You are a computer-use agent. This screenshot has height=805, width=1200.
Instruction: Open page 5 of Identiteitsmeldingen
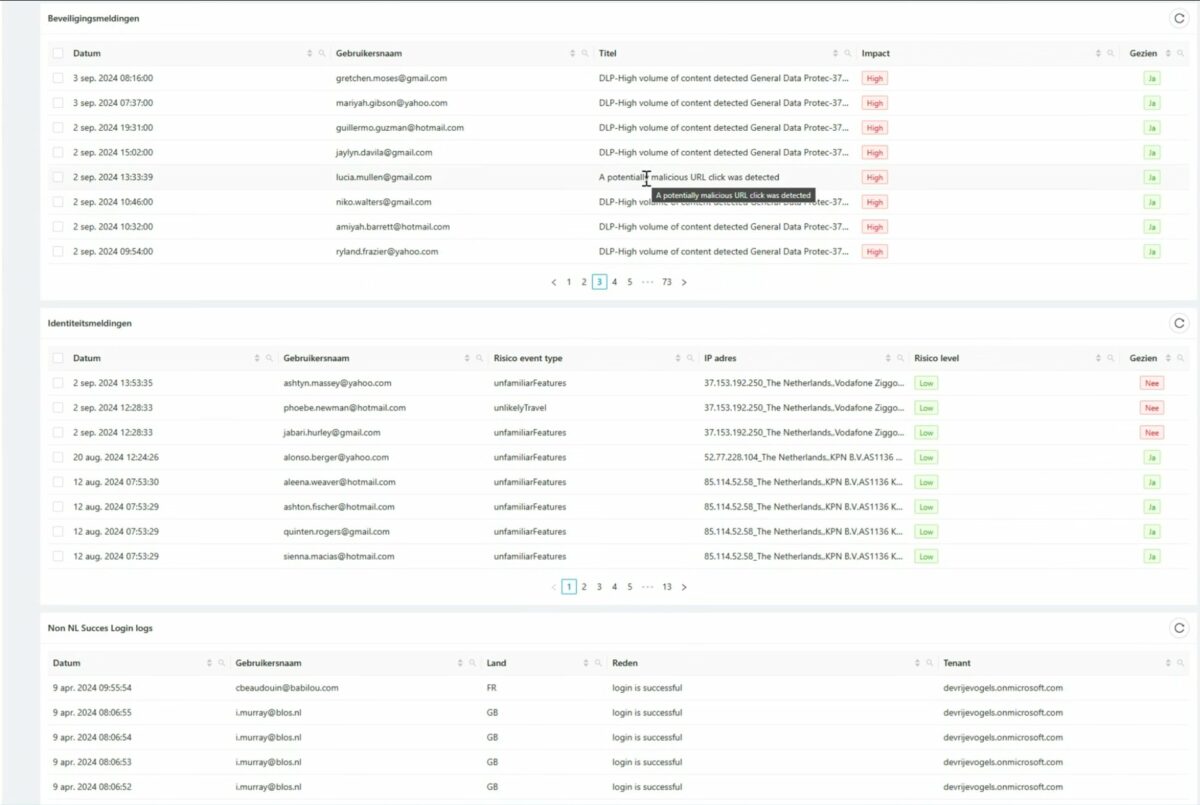coord(630,587)
